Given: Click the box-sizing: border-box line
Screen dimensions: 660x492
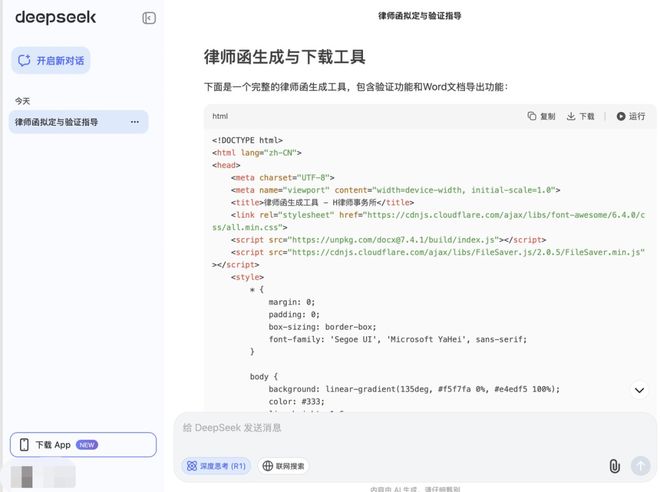Looking at the screenshot, I should pos(322,327).
